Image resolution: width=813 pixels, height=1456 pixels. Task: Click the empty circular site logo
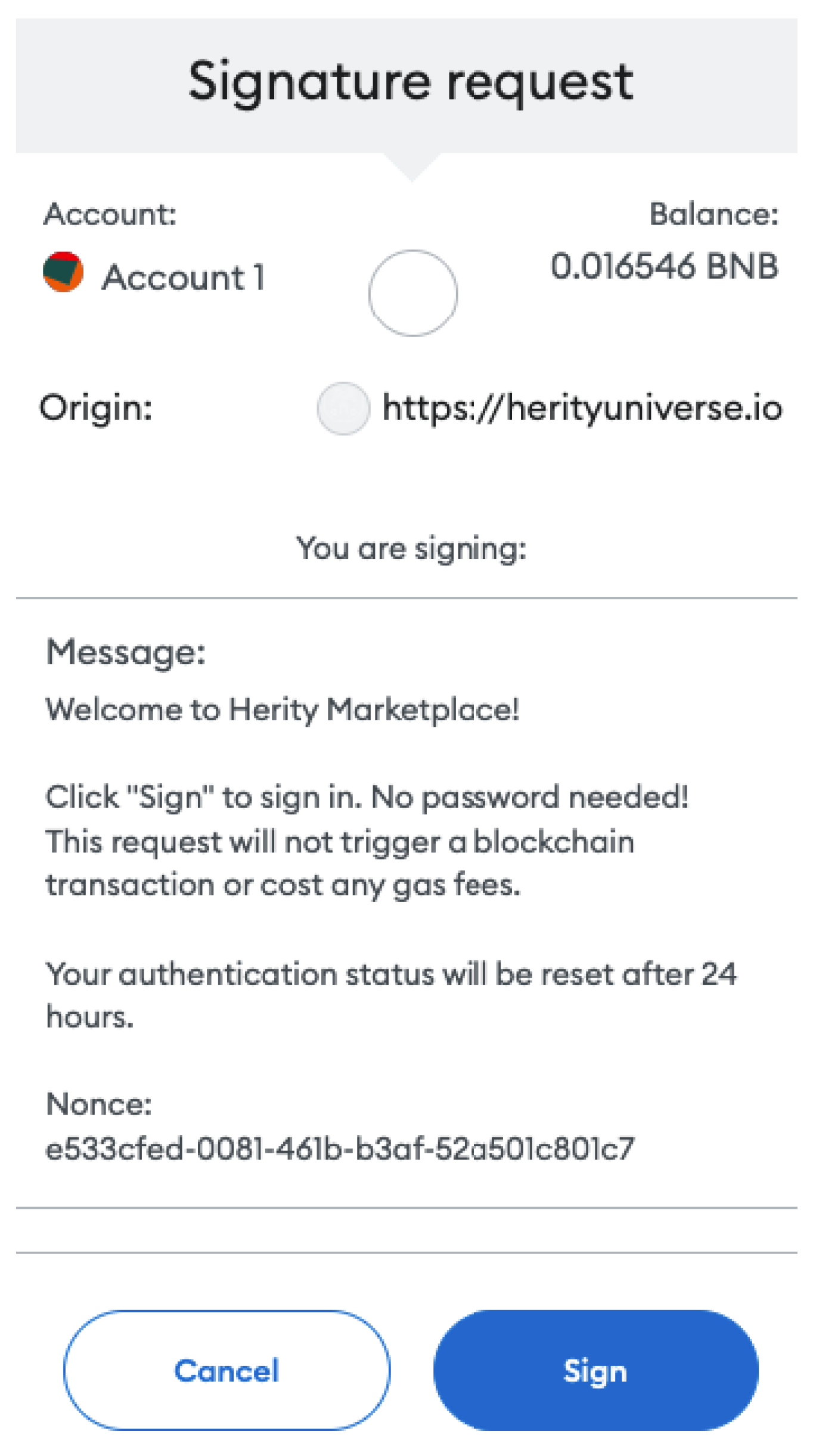point(412,293)
